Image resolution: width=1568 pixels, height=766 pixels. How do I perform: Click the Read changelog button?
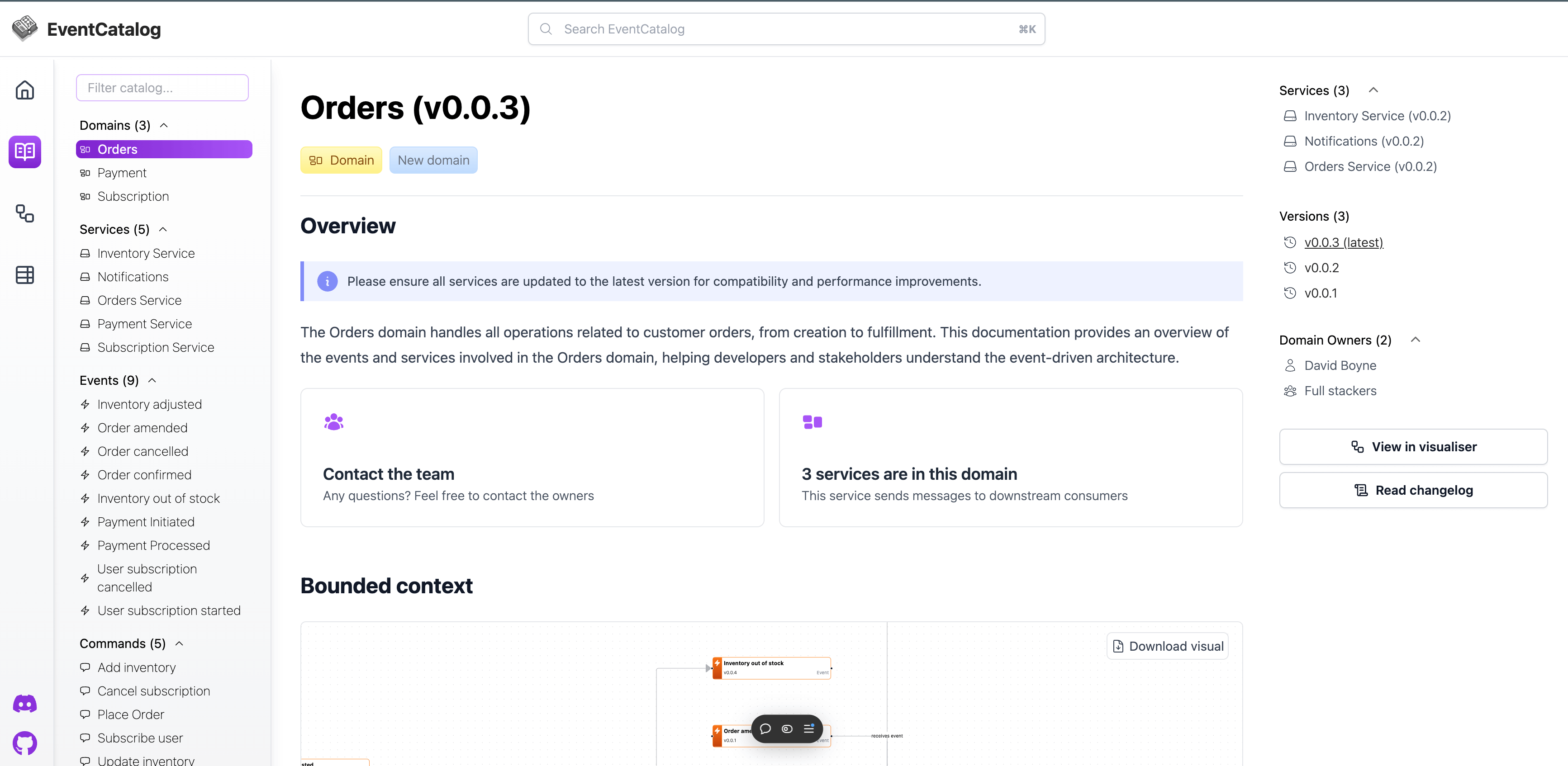point(1413,490)
